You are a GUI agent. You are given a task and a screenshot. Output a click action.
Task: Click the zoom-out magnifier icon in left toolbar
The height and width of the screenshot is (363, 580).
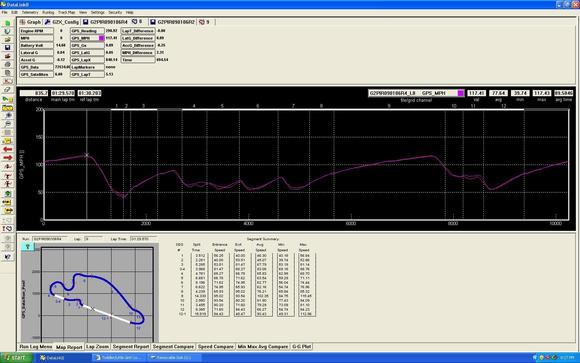[7, 124]
